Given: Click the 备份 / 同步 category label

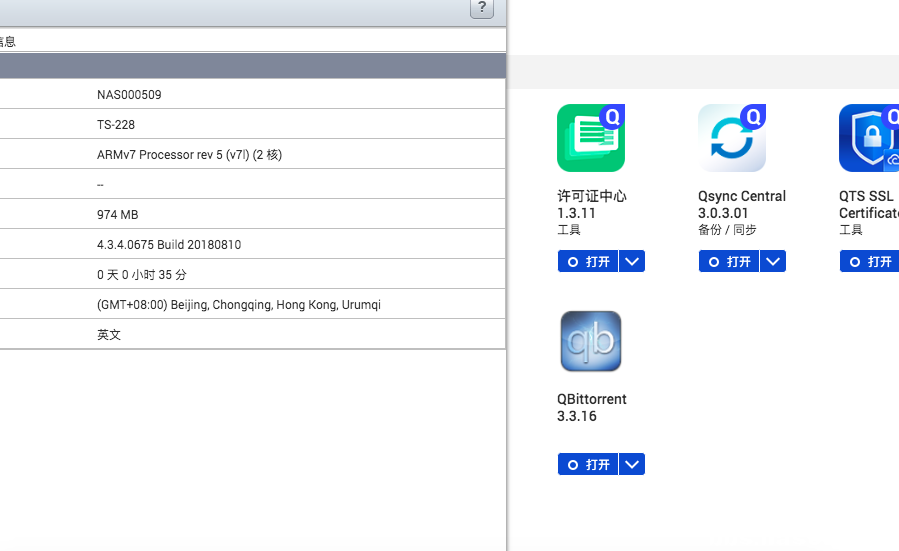Looking at the screenshot, I should point(727,230).
